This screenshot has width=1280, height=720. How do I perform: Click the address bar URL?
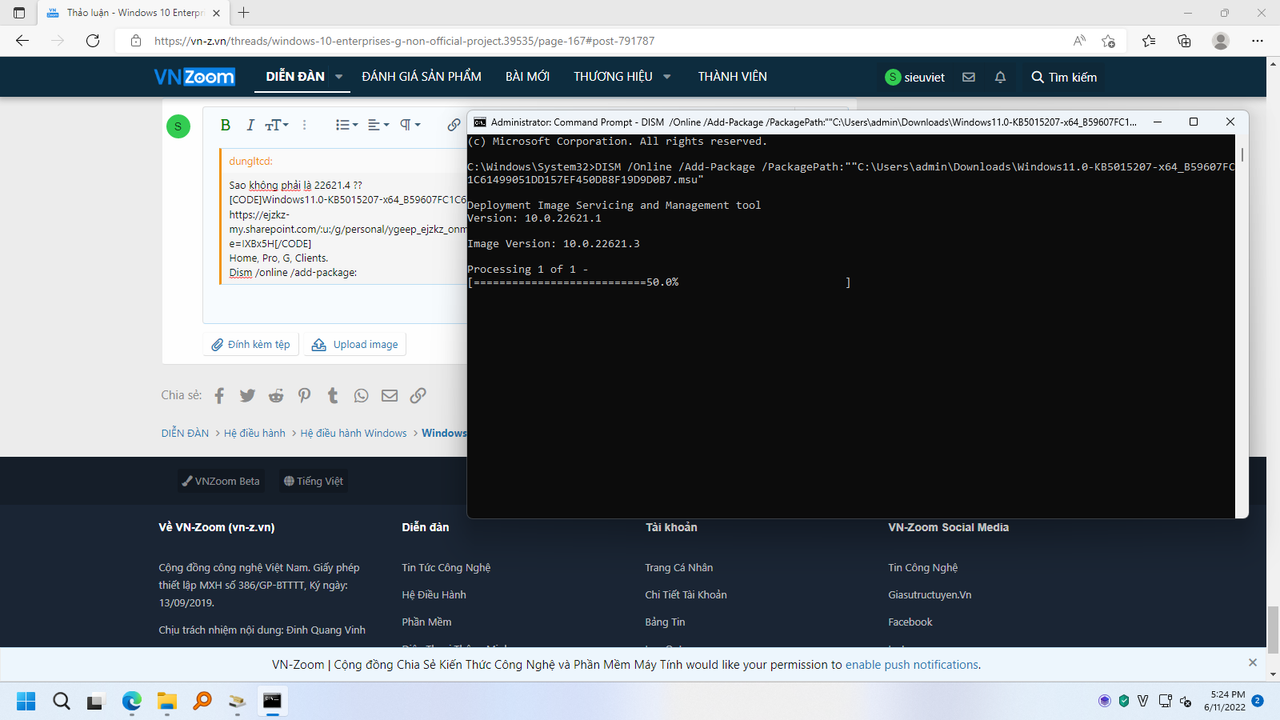click(x=404, y=41)
